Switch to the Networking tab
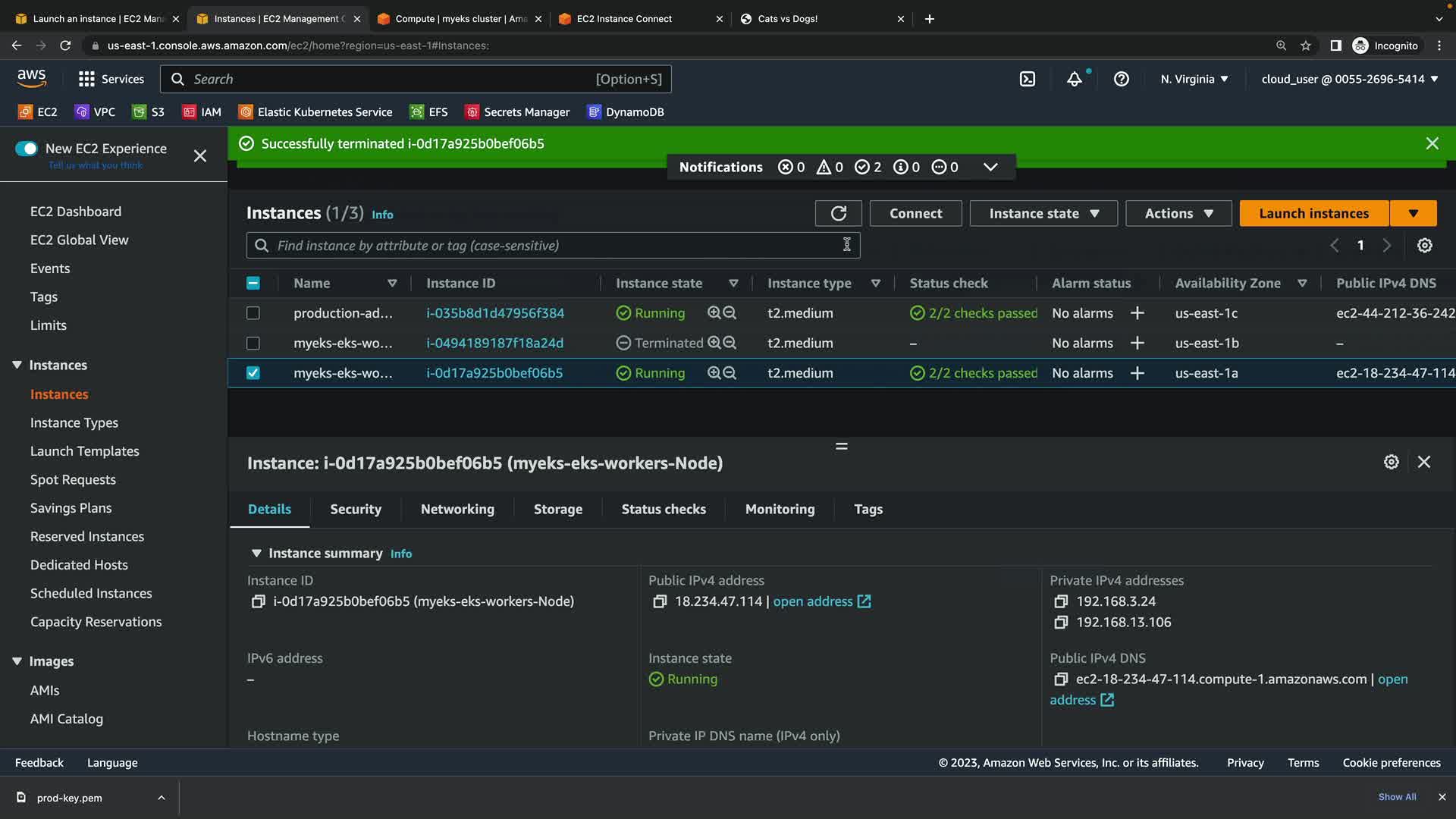 457,510
